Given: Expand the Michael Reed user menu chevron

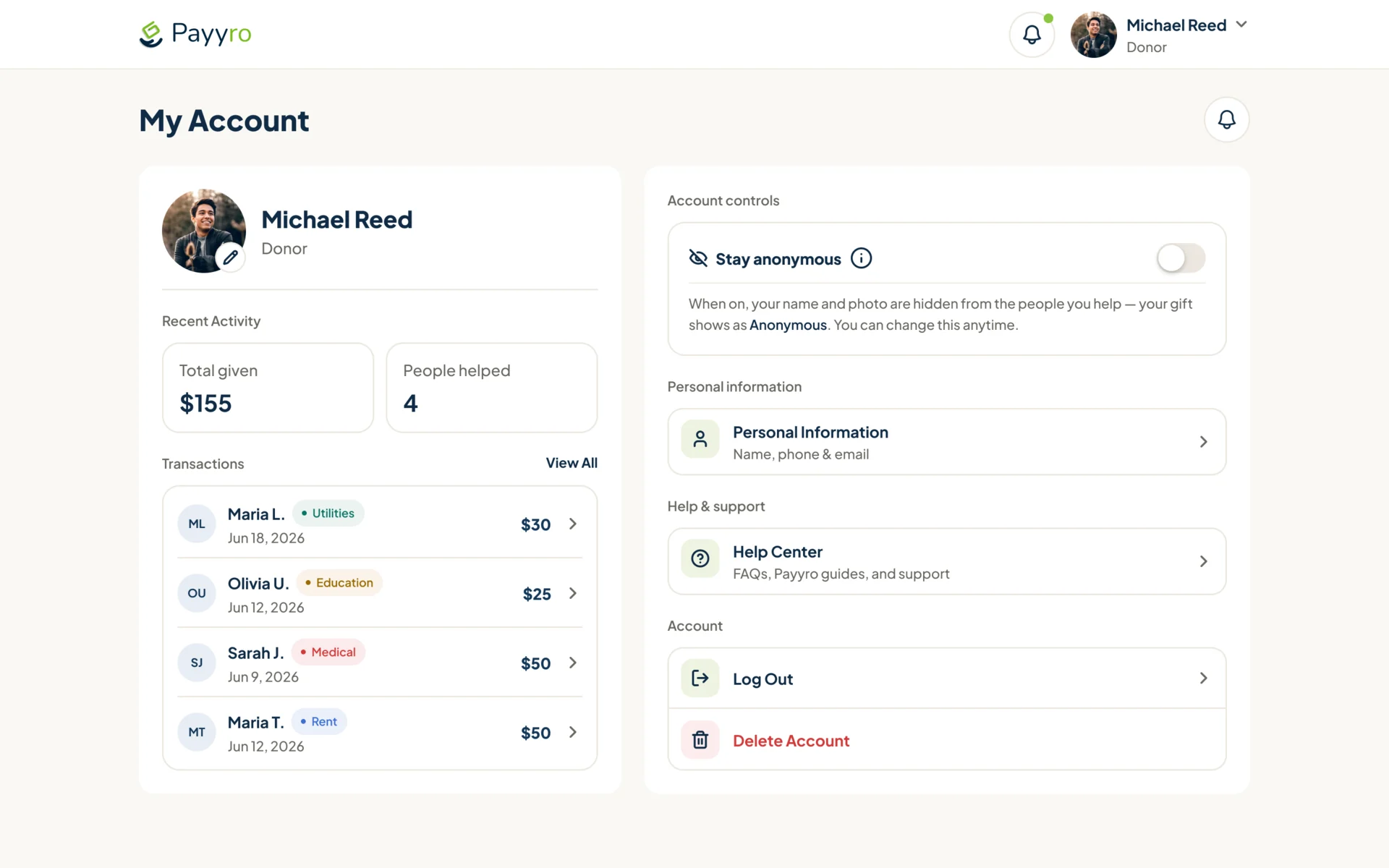Looking at the screenshot, I should [1241, 25].
